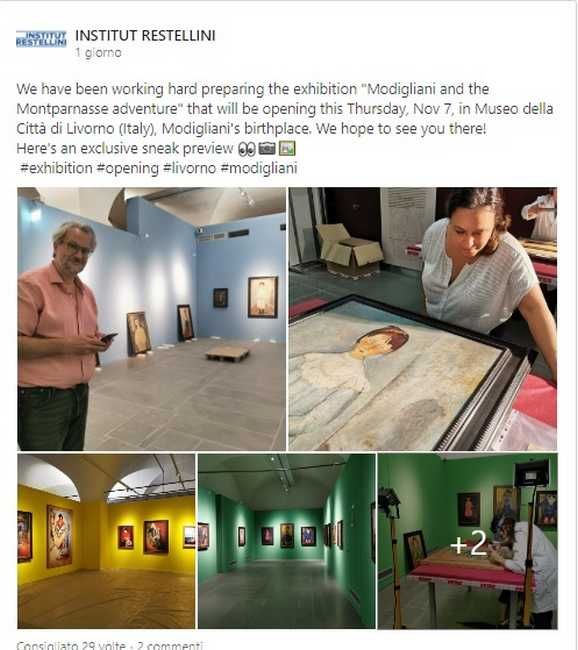Open the '2 commenti' comments count

170,645
